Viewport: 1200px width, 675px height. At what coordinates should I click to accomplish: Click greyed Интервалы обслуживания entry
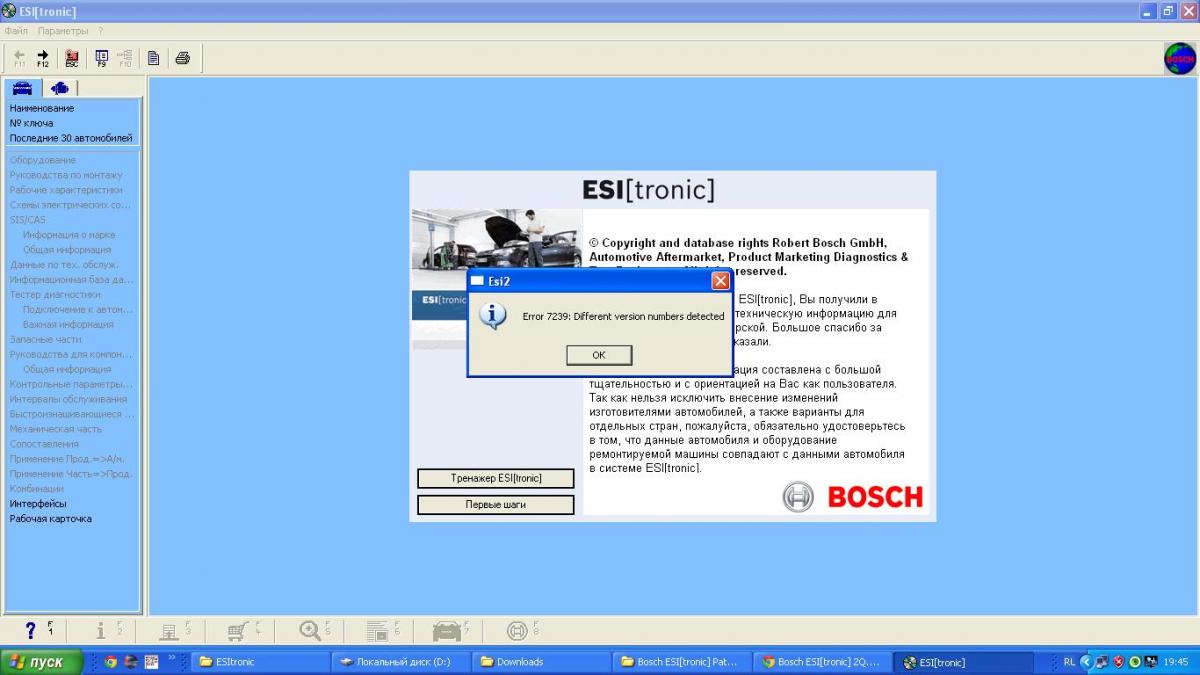68,399
